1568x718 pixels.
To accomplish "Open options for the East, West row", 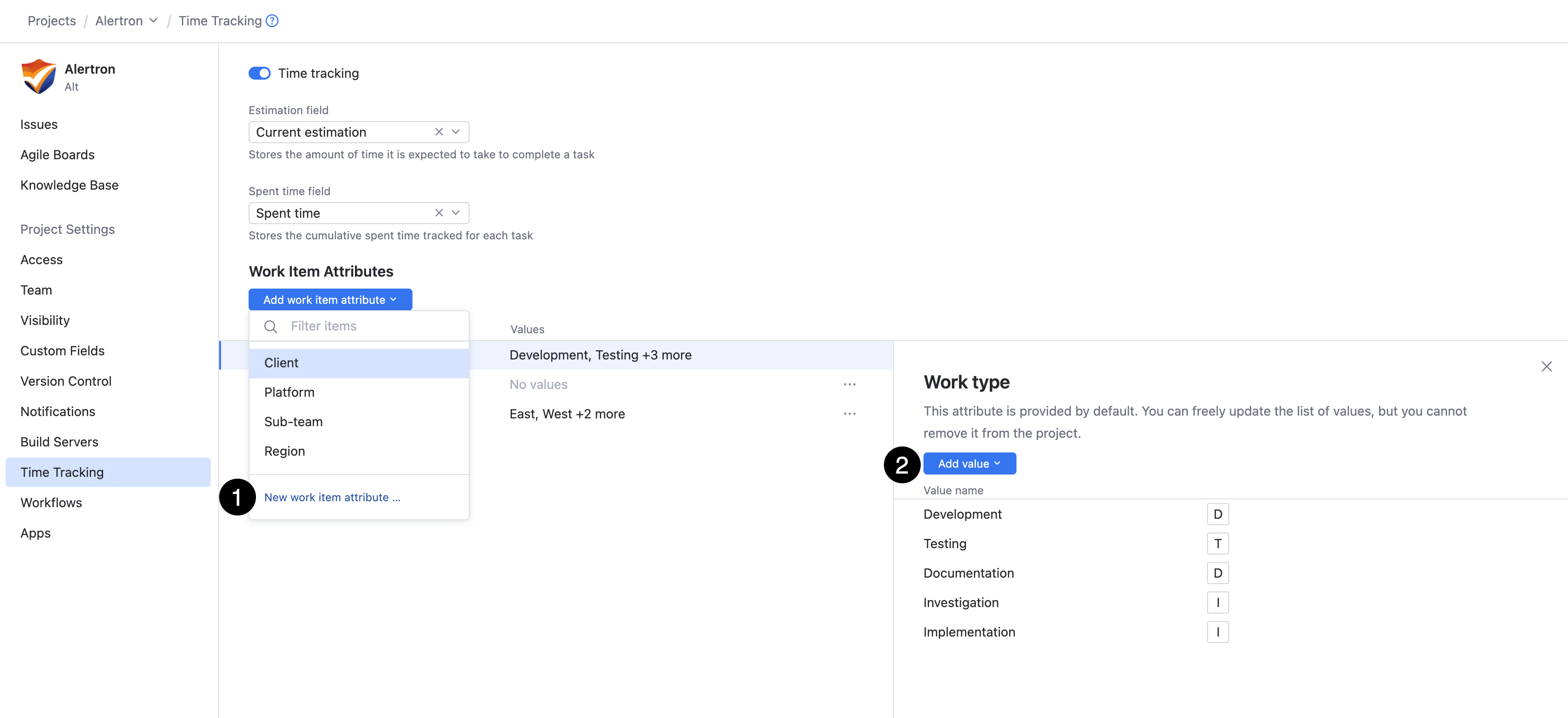I will (x=850, y=413).
